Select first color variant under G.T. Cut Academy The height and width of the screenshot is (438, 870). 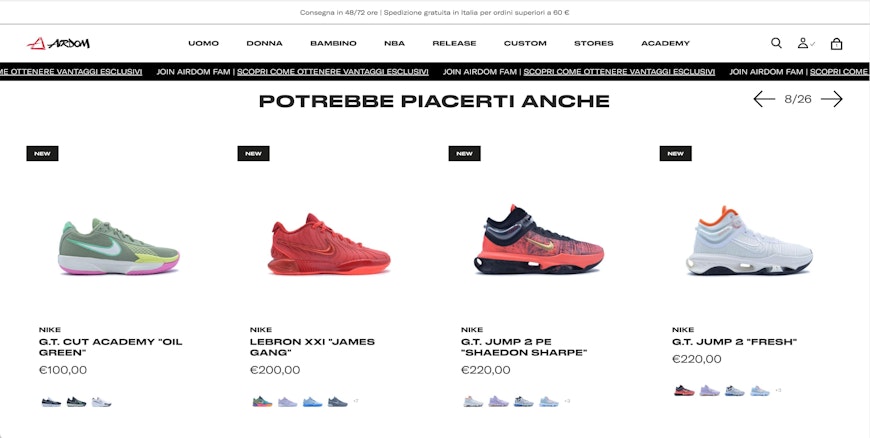51,402
